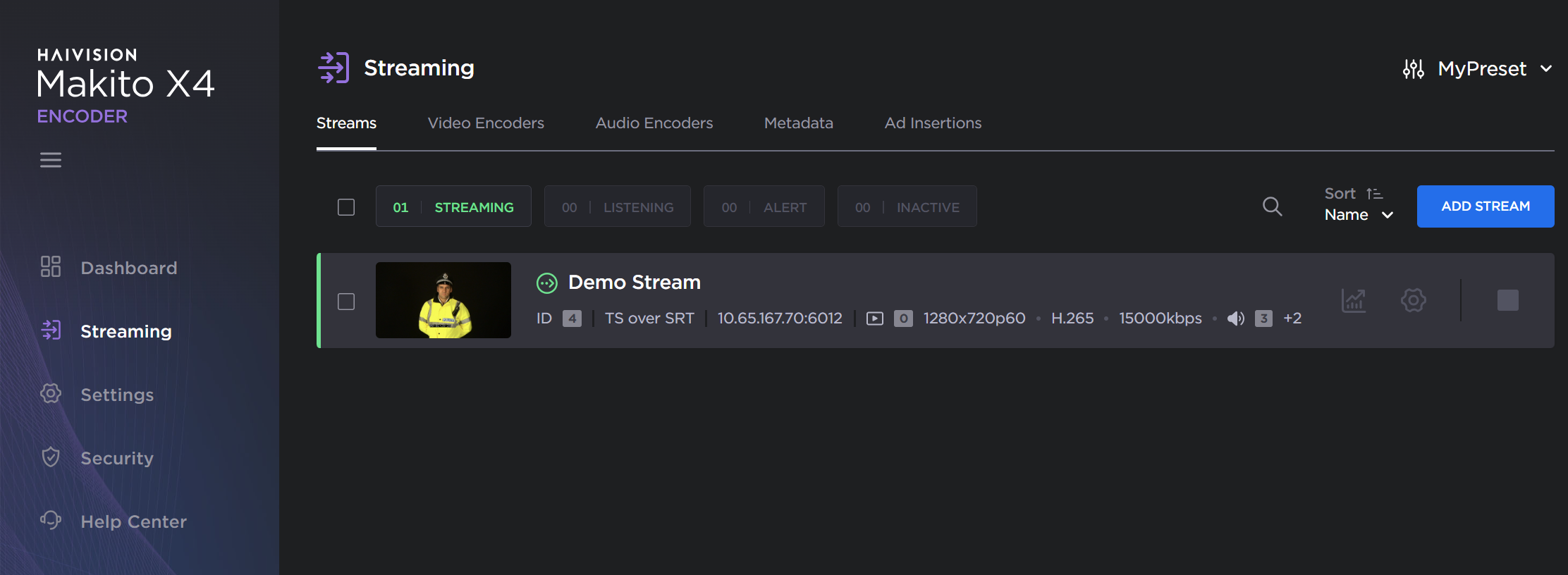
Task: Click the TS over SRT protocol text
Action: click(x=649, y=319)
